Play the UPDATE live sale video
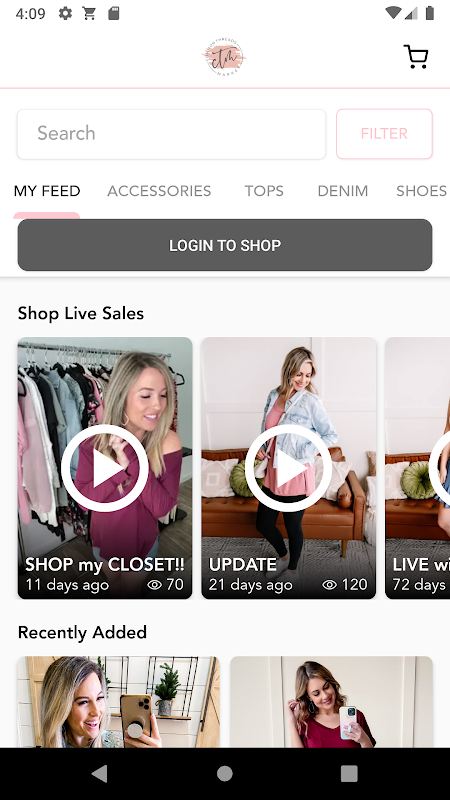 (x=288, y=468)
